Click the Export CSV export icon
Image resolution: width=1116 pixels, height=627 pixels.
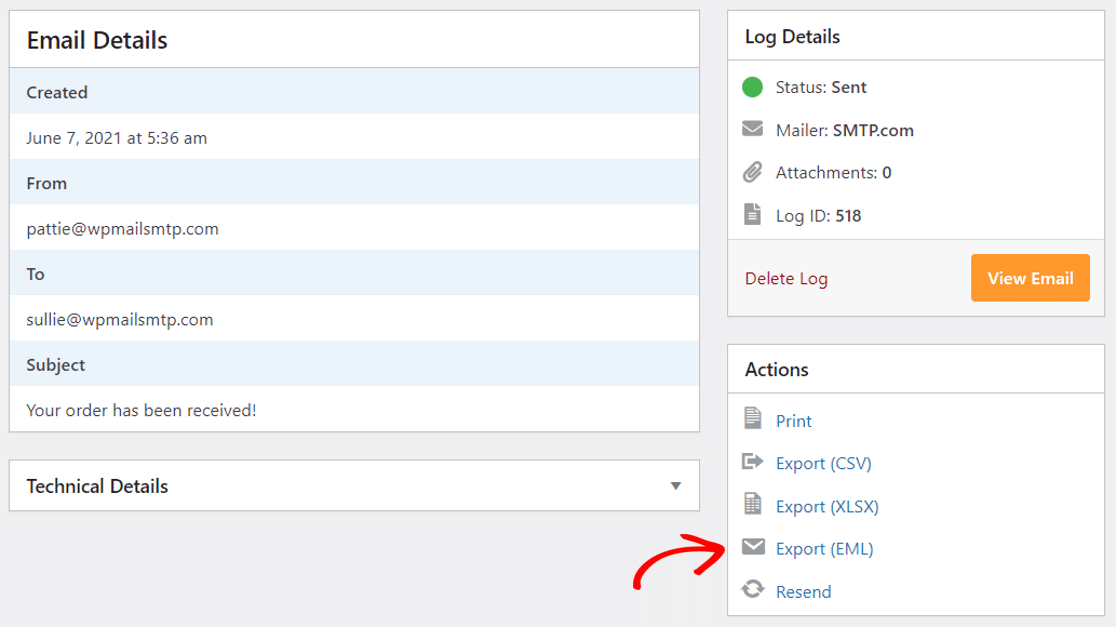pos(753,463)
